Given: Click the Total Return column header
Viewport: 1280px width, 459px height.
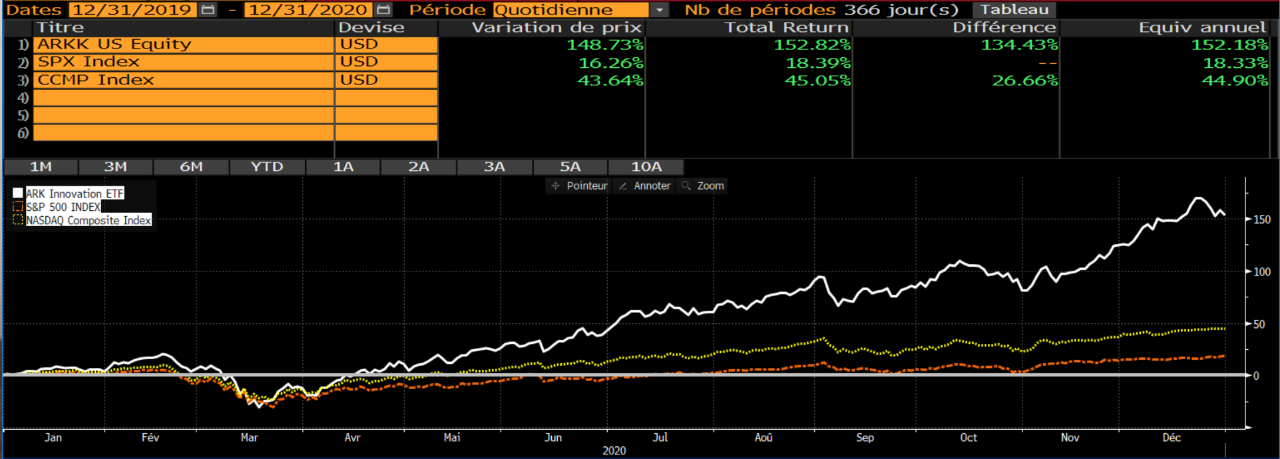Looking at the screenshot, I should pyautogui.click(x=787, y=27).
